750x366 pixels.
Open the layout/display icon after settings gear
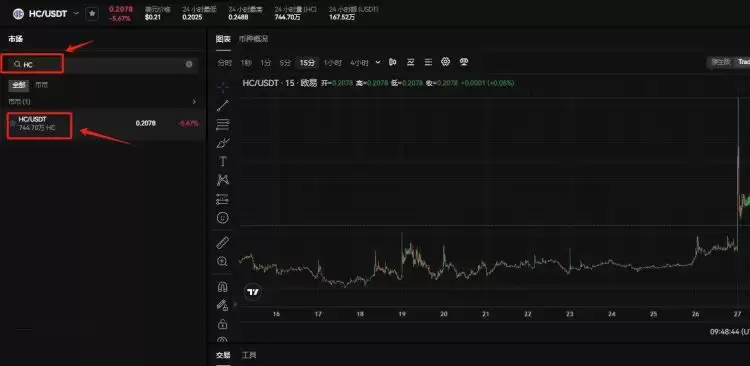tap(463, 62)
